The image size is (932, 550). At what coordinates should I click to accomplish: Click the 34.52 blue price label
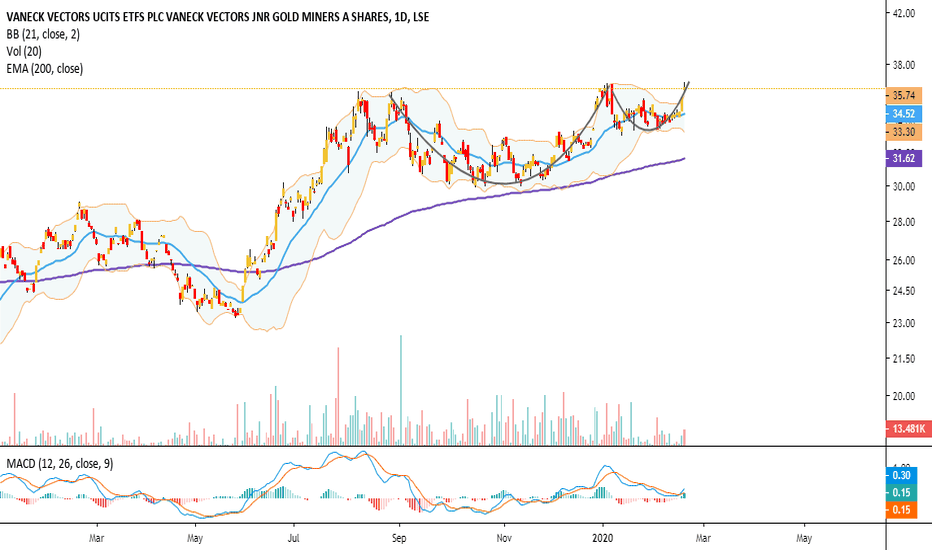(x=903, y=114)
